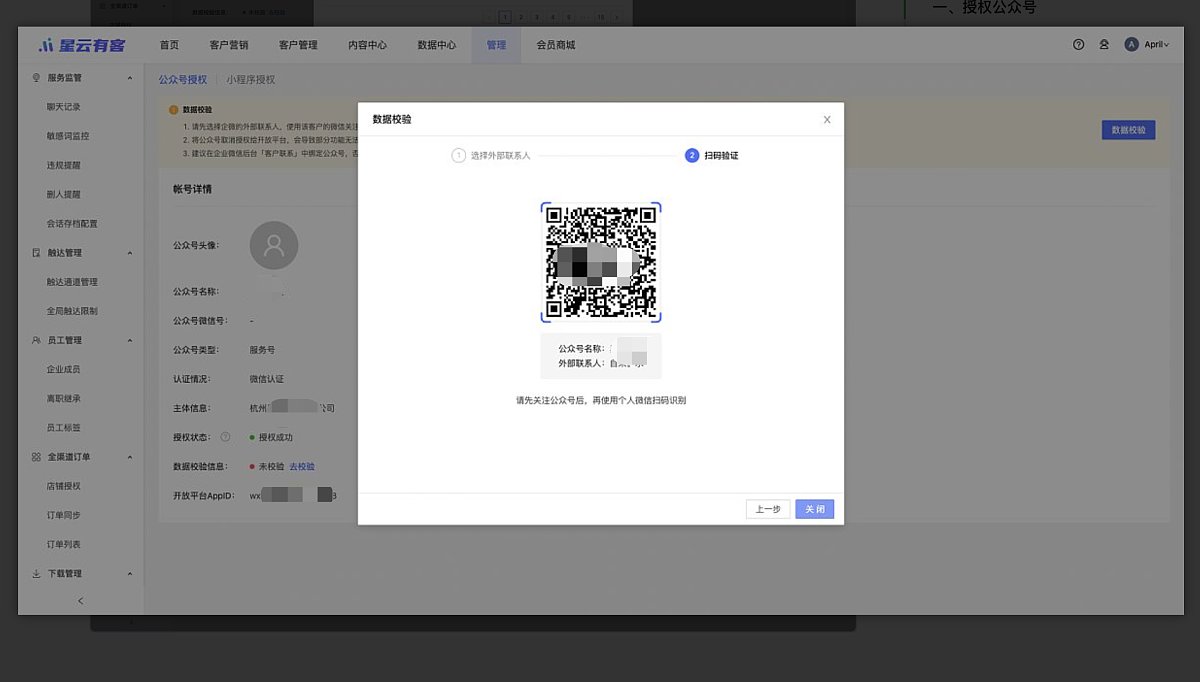This screenshot has height=682, width=1200.
Task: Open 敏感词监控 in sidebar
Action: [68, 136]
